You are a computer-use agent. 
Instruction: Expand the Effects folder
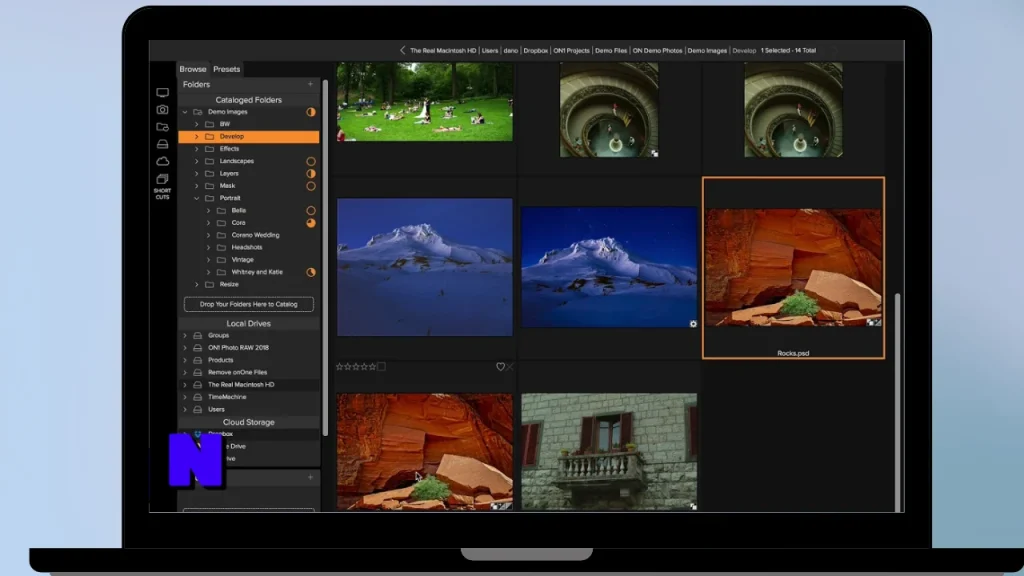(x=197, y=149)
